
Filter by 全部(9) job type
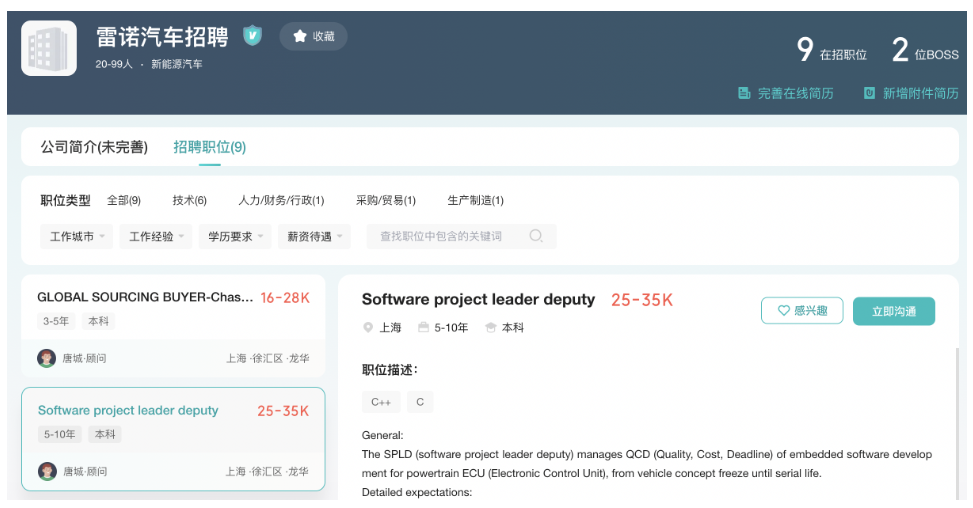click(x=123, y=200)
